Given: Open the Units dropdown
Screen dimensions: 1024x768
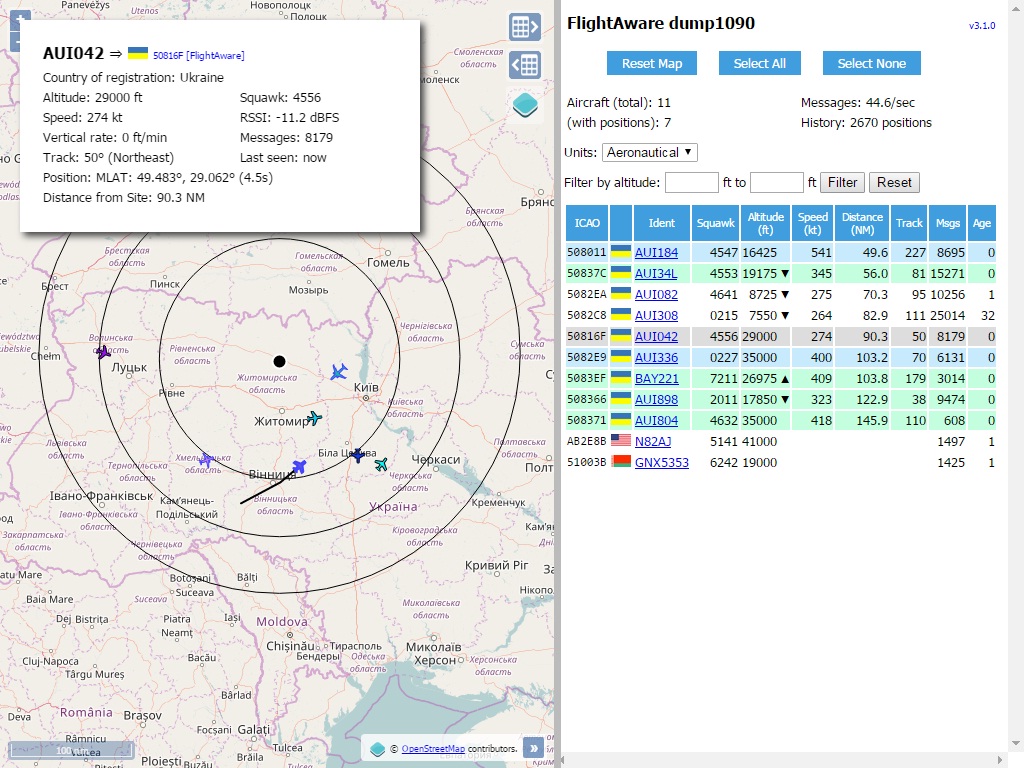Looking at the screenshot, I should pos(650,152).
